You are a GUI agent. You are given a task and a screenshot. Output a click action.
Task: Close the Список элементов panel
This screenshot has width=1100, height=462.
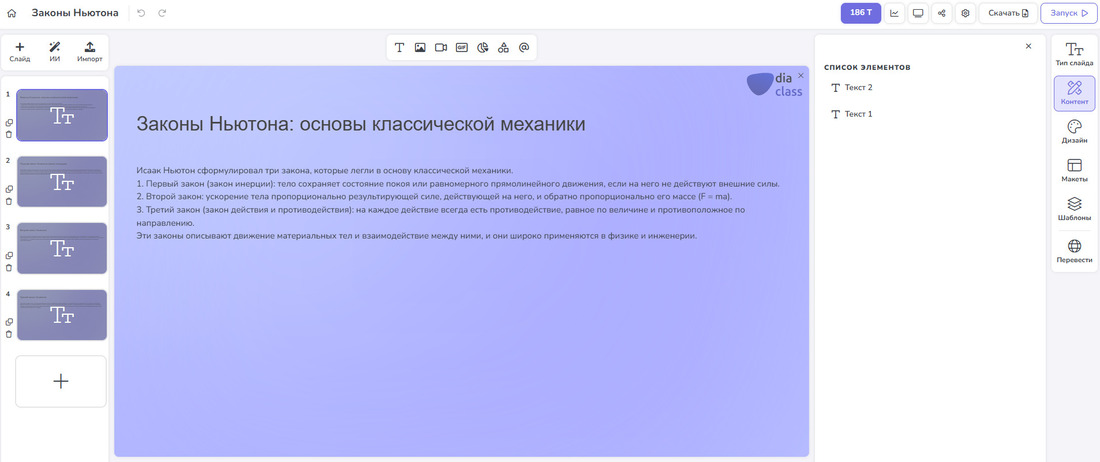(1028, 46)
